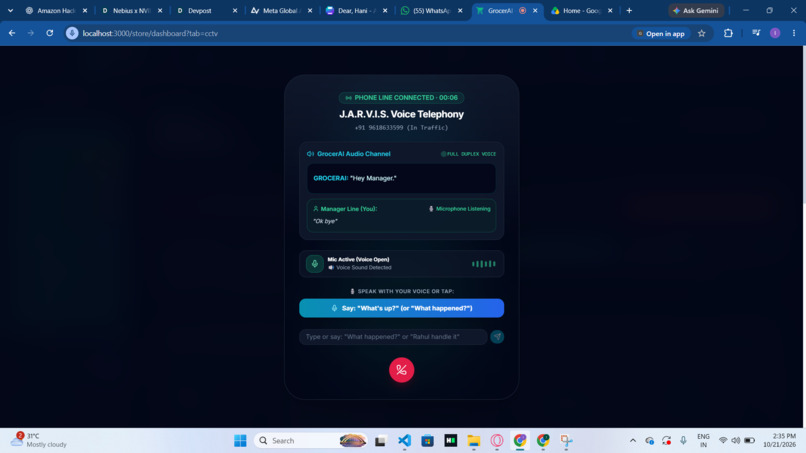The image size is (806, 453).
Task: Open the weather widget showing 31°C
Action: pos(40,440)
